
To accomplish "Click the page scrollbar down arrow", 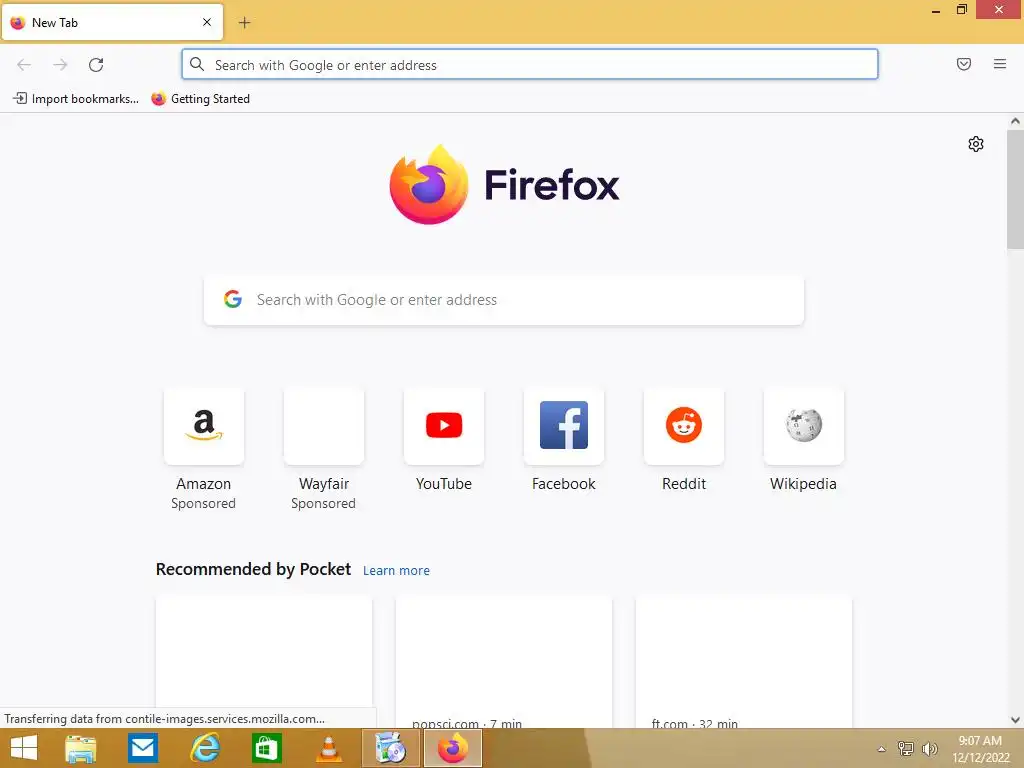I will tap(1015, 720).
